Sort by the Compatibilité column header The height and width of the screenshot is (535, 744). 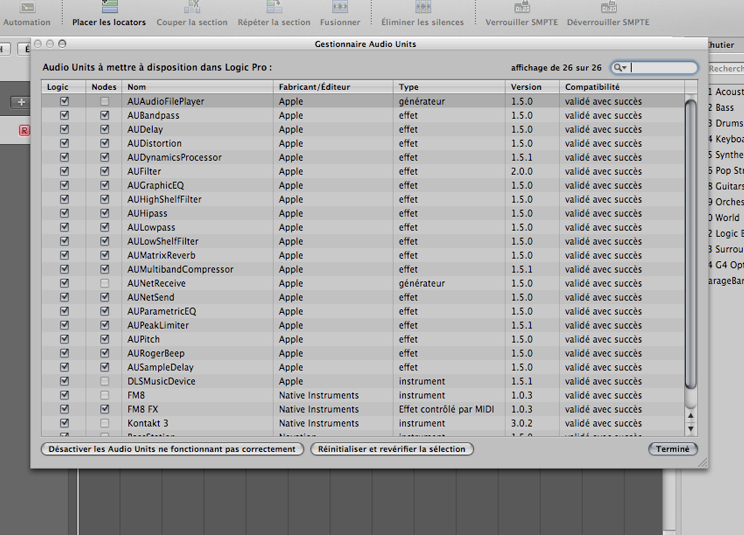(x=622, y=87)
